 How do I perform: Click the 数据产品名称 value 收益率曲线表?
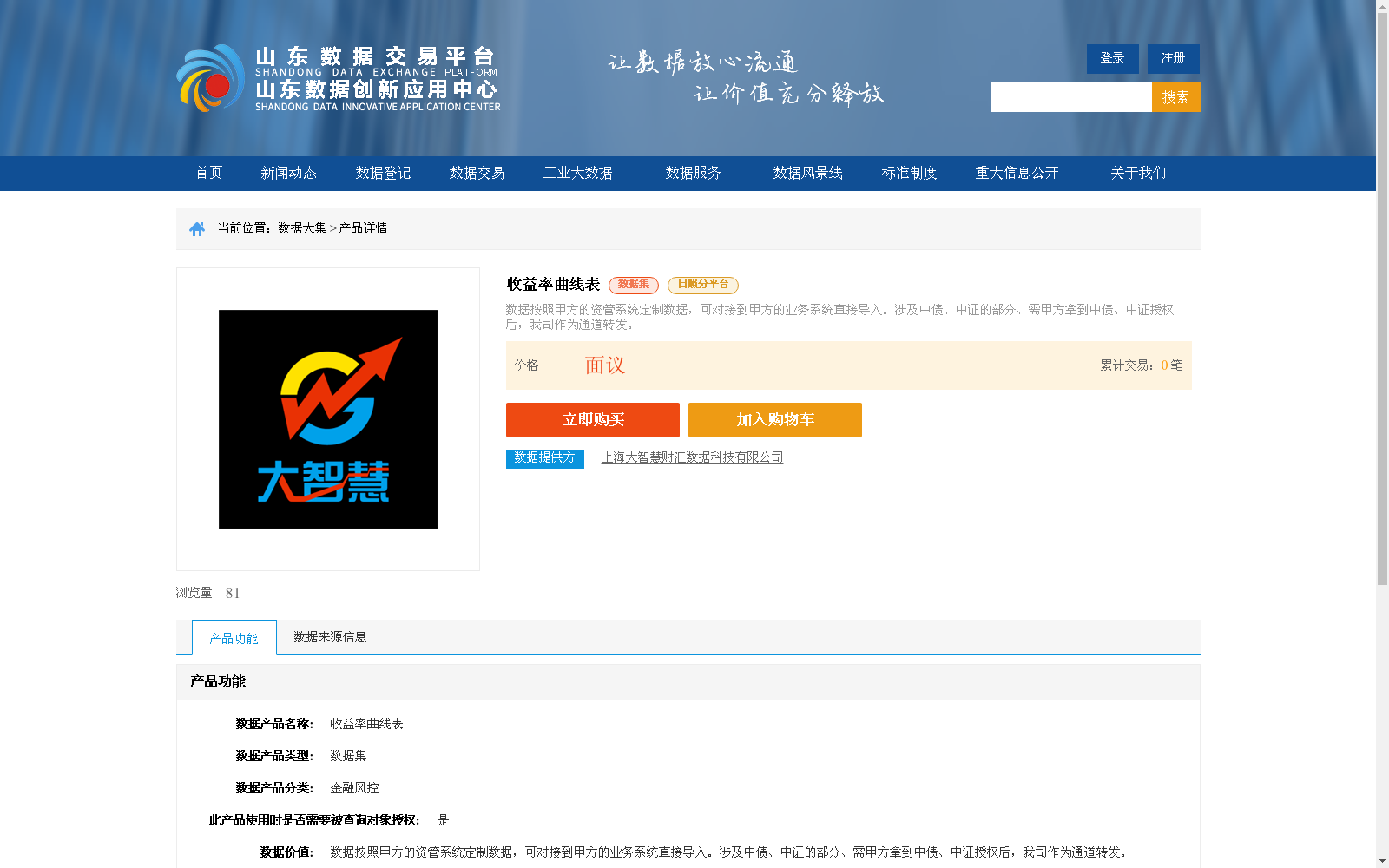[x=366, y=724]
